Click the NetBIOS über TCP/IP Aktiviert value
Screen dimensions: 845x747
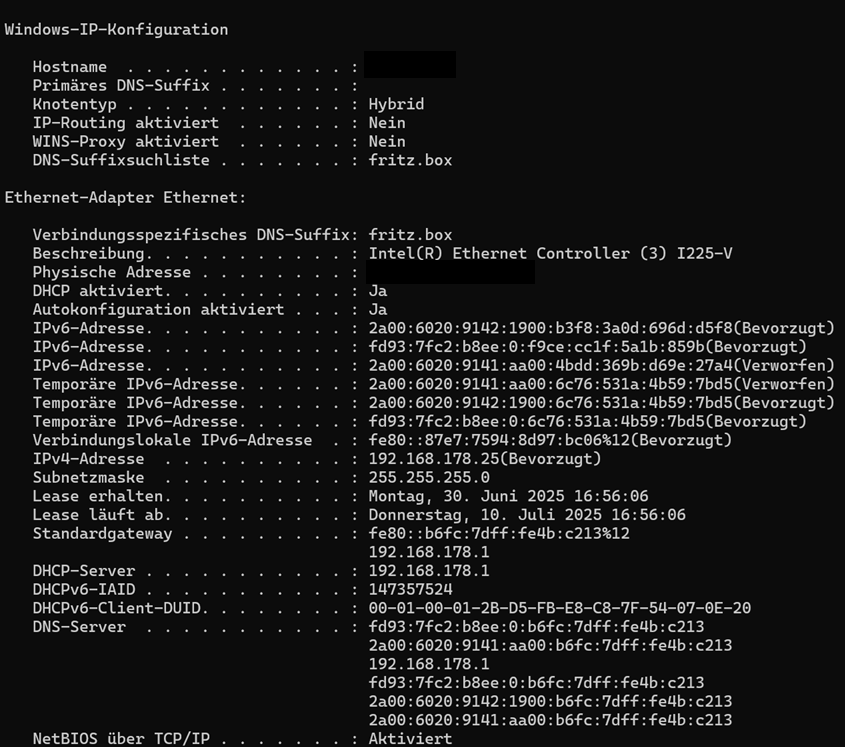tap(411, 738)
